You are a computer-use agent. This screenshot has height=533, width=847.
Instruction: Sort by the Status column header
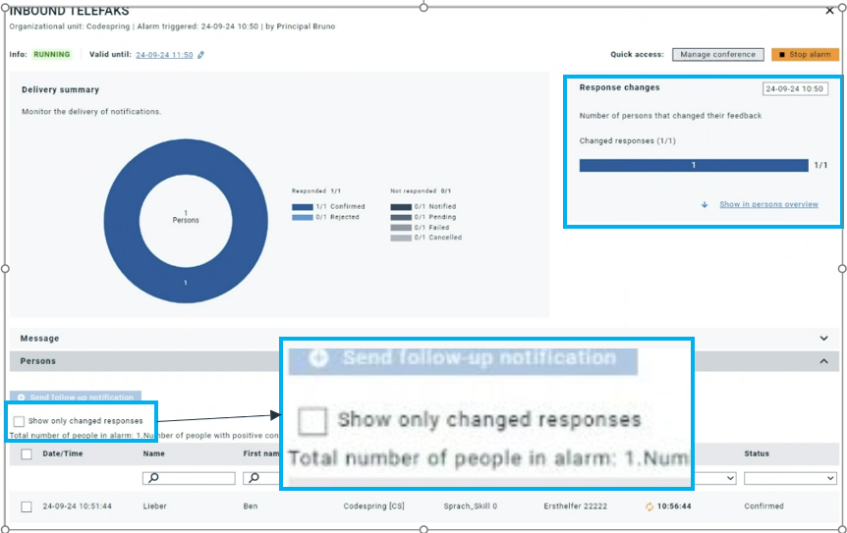[757, 454]
